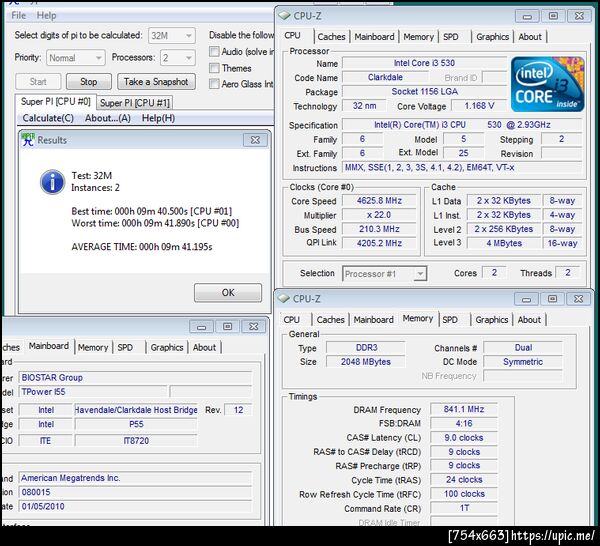Image resolution: width=600 pixels, height=546 pixels.
Task: Click the Bus Speed 210.3 MHz value
Action: [x=379, y=229]
